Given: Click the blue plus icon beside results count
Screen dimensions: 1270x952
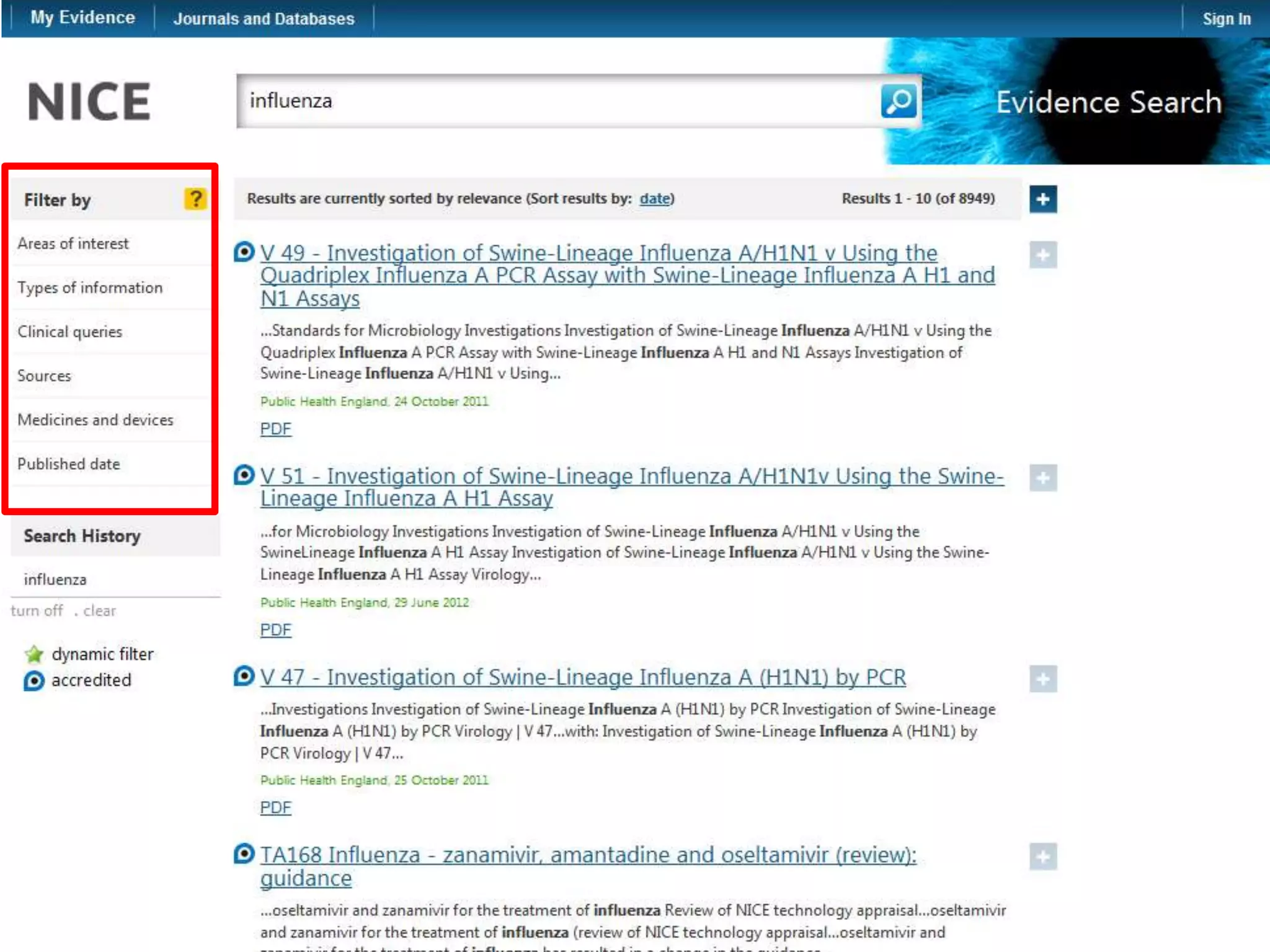Looking at the screenshot, I should click(1043, 199).
